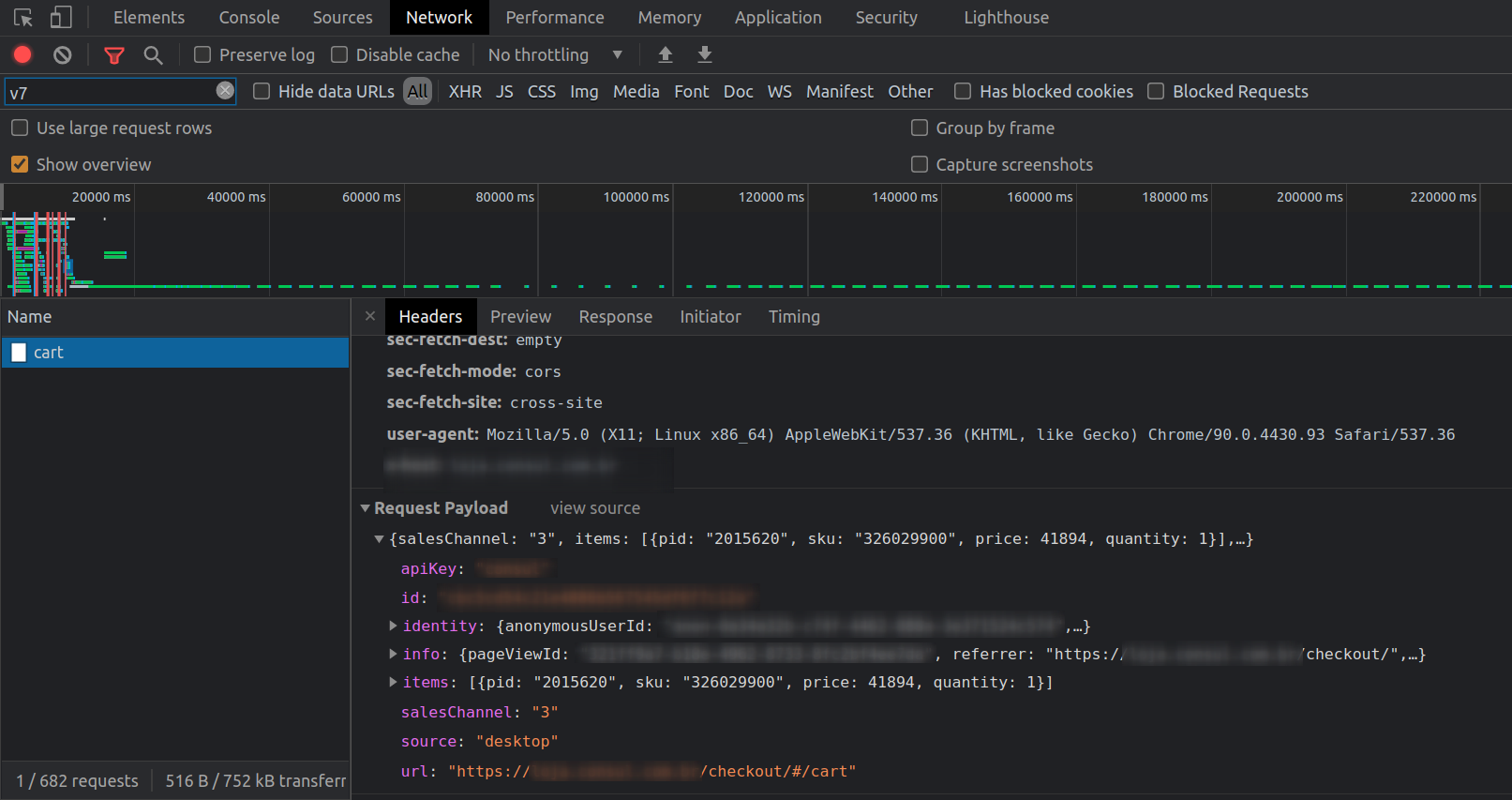
Task: Click the export HAR download arrow icon
Action: pos(705,54)
